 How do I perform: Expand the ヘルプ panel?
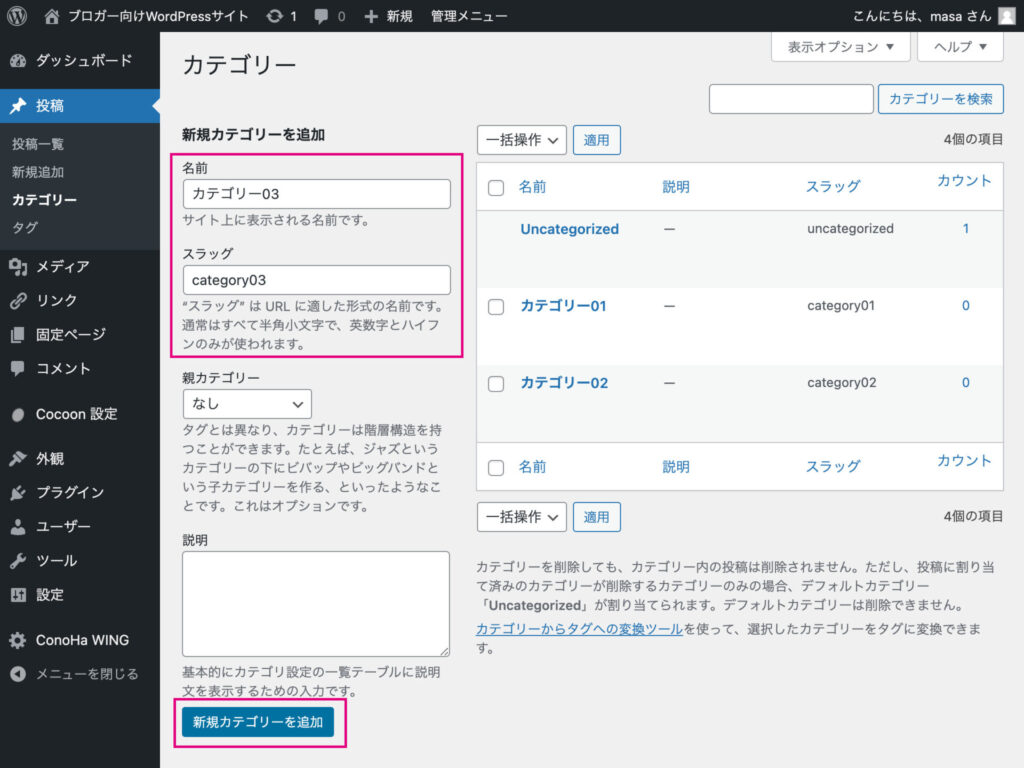(960, 47)
